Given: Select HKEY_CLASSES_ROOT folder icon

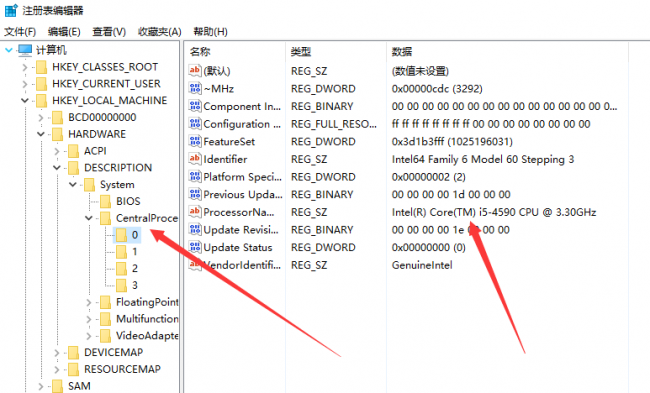Looking at the screenshot, I should click(41, 67).
